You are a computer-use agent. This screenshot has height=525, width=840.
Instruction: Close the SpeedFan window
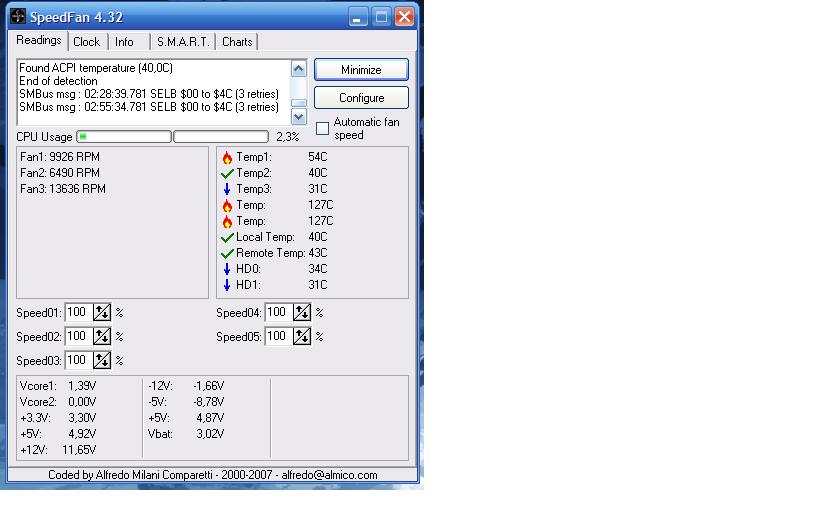pyautogui.click(x=404, y=17)
